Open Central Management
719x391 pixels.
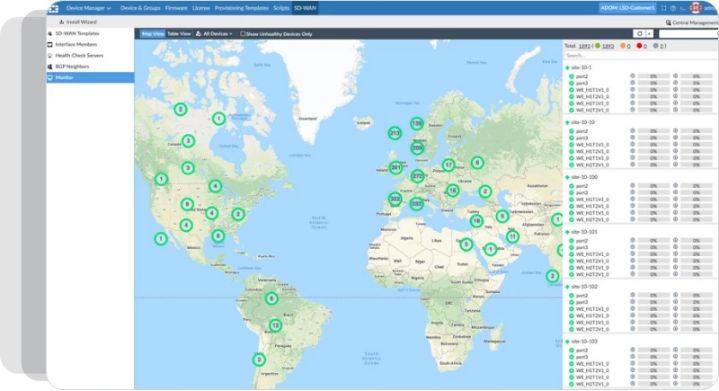[x=692, y=22]
